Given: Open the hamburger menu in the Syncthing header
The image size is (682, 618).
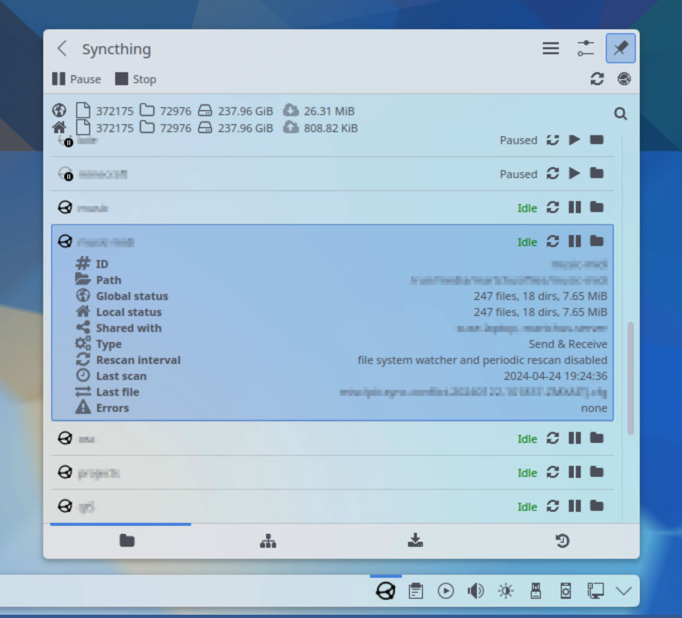Looking at the screenshot, I should [x=551, y=48].
